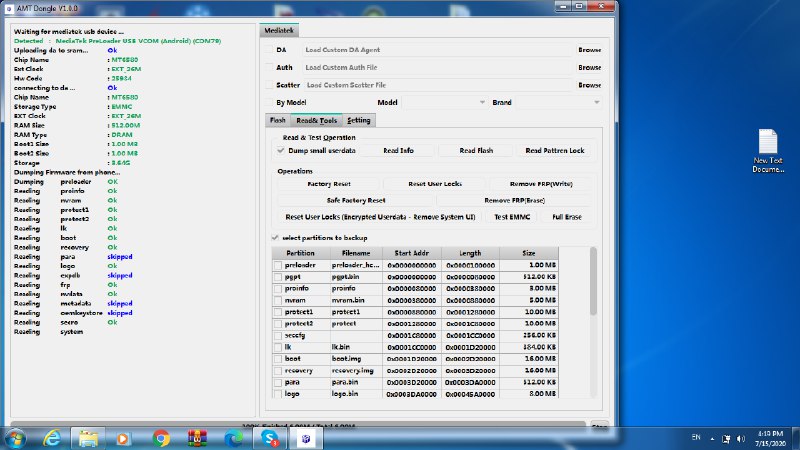Image resolution: width=800 pixels, height=450 pixels.
Task: Open Skype taskbar icon
Action: pyautogui.click(x=270, y=438)
